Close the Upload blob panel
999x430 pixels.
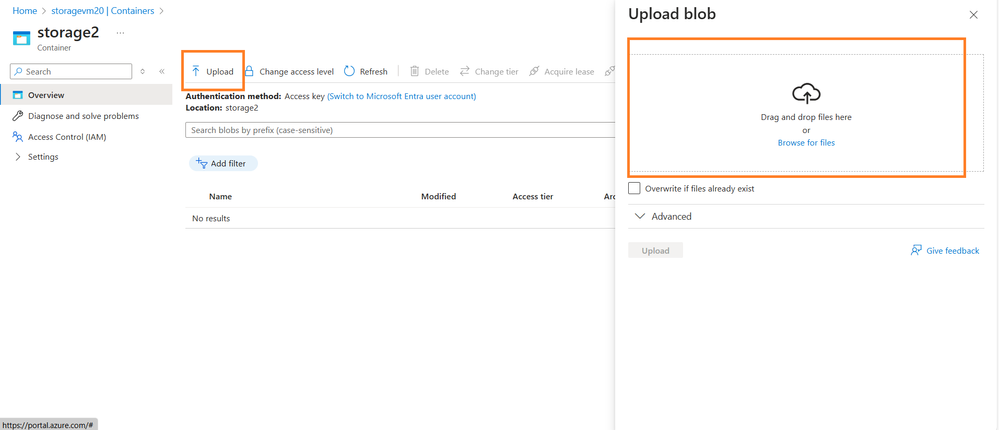974,15
